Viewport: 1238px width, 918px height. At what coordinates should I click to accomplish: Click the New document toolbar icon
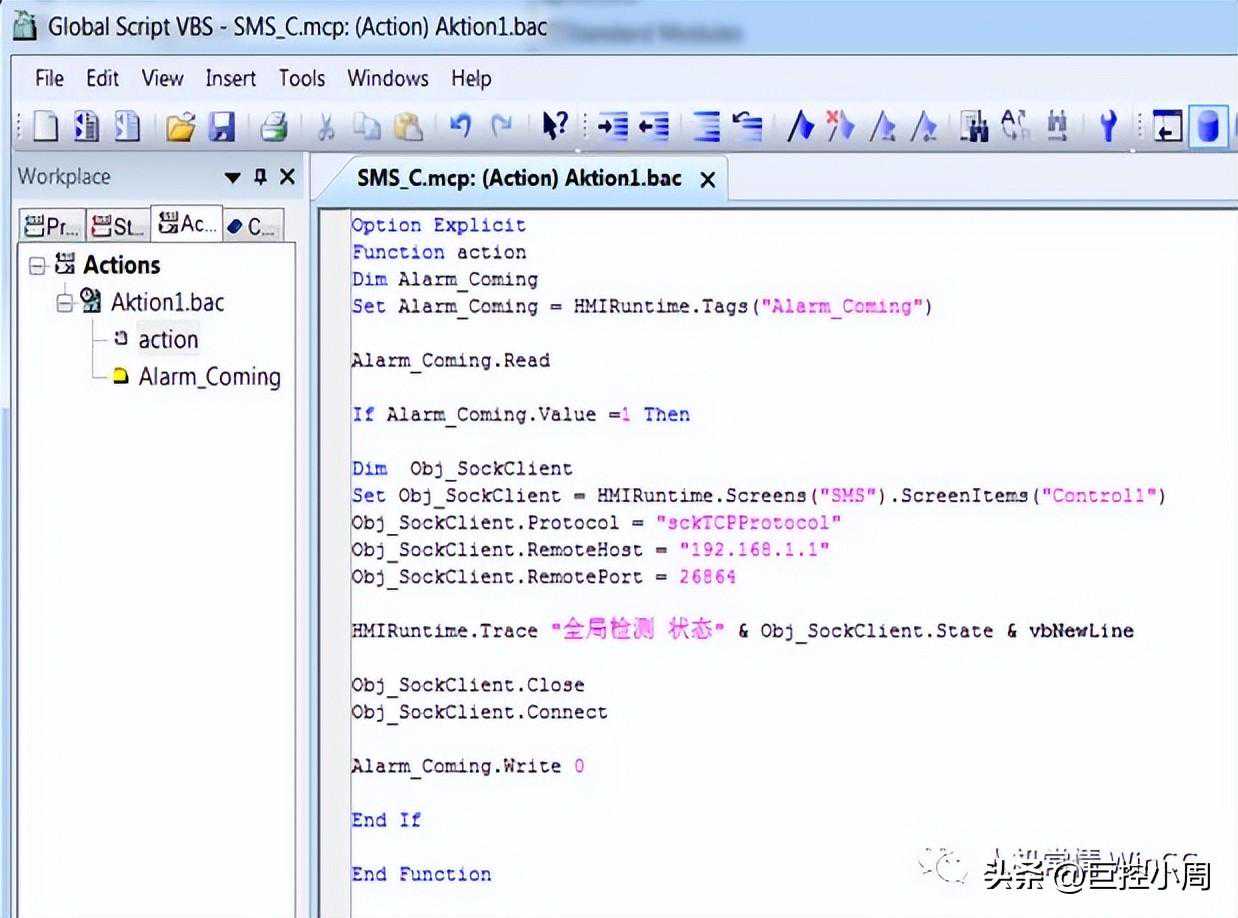(45, 127)
